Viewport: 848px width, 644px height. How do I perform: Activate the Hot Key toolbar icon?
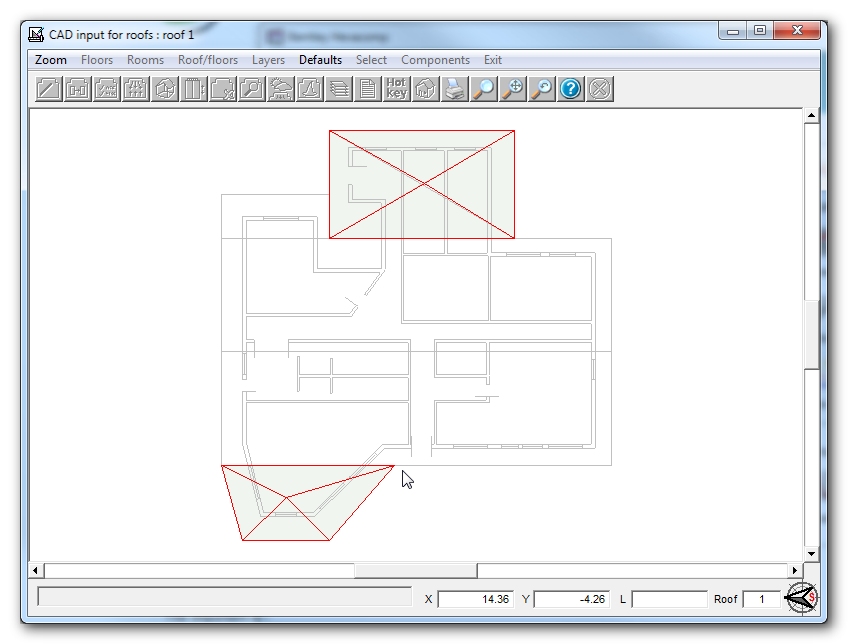point(396,89)
